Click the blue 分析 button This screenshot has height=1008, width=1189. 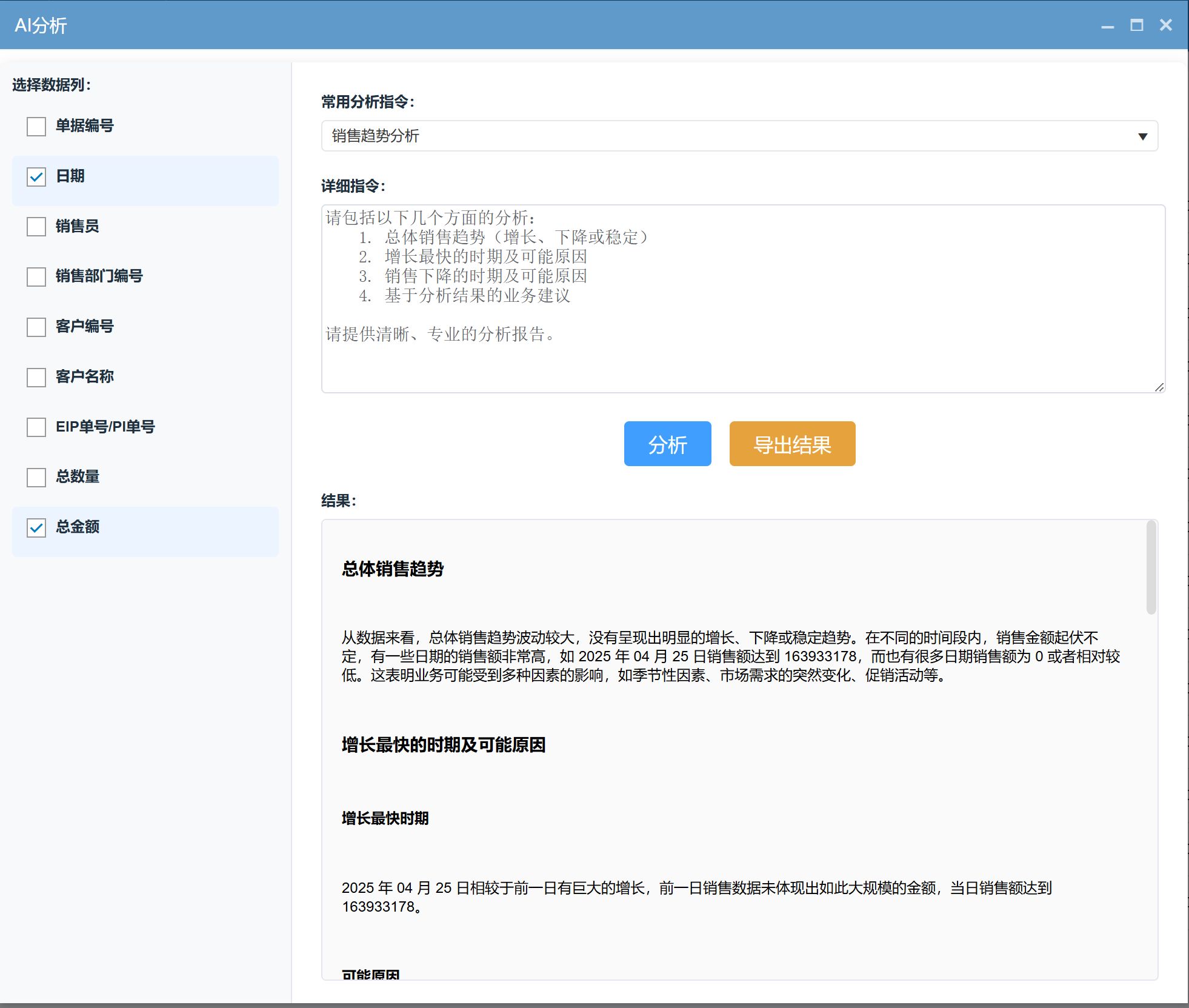pos(667,444)
